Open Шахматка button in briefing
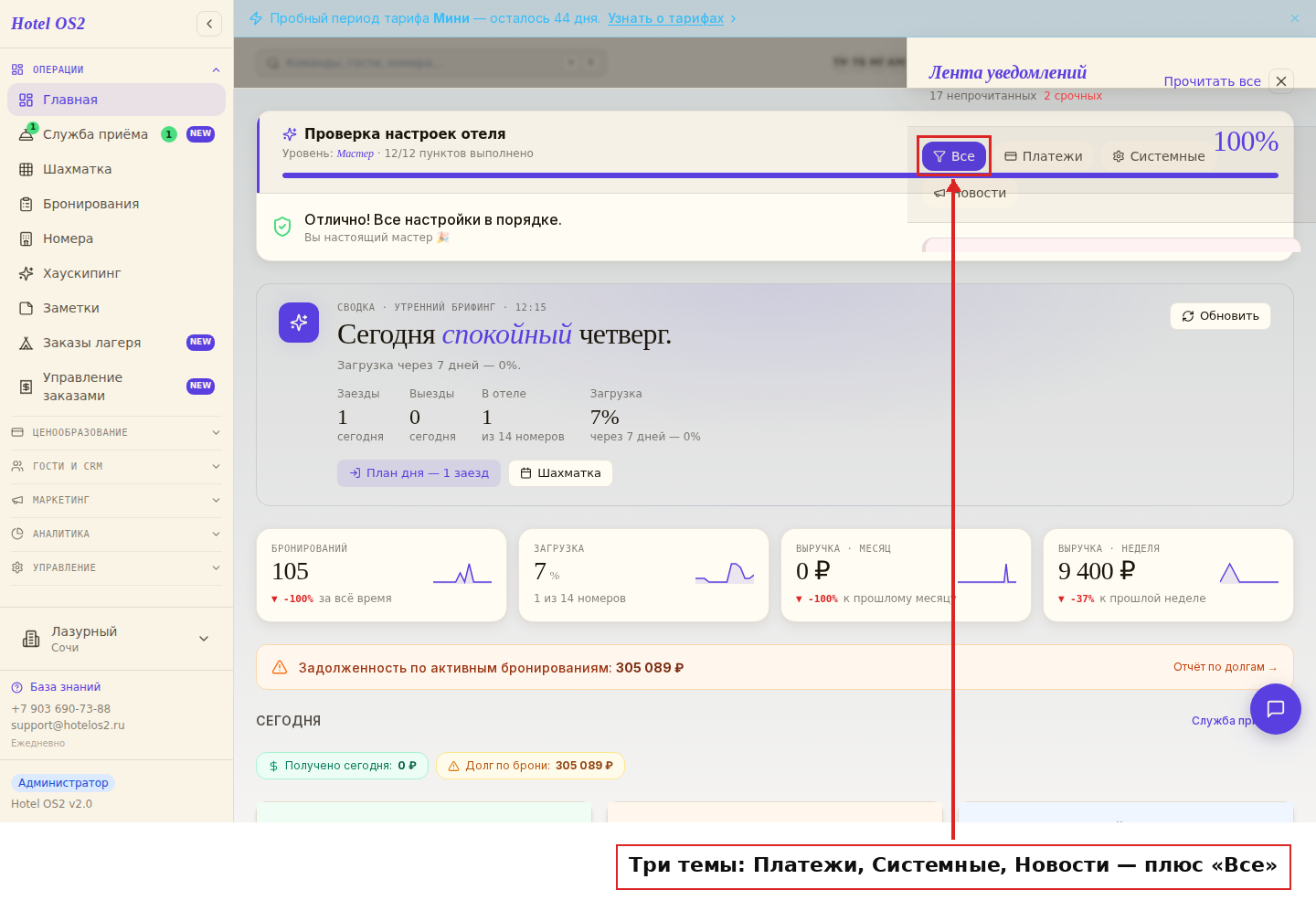This screenshot has height=911, width=1316. tap(560, 473)
